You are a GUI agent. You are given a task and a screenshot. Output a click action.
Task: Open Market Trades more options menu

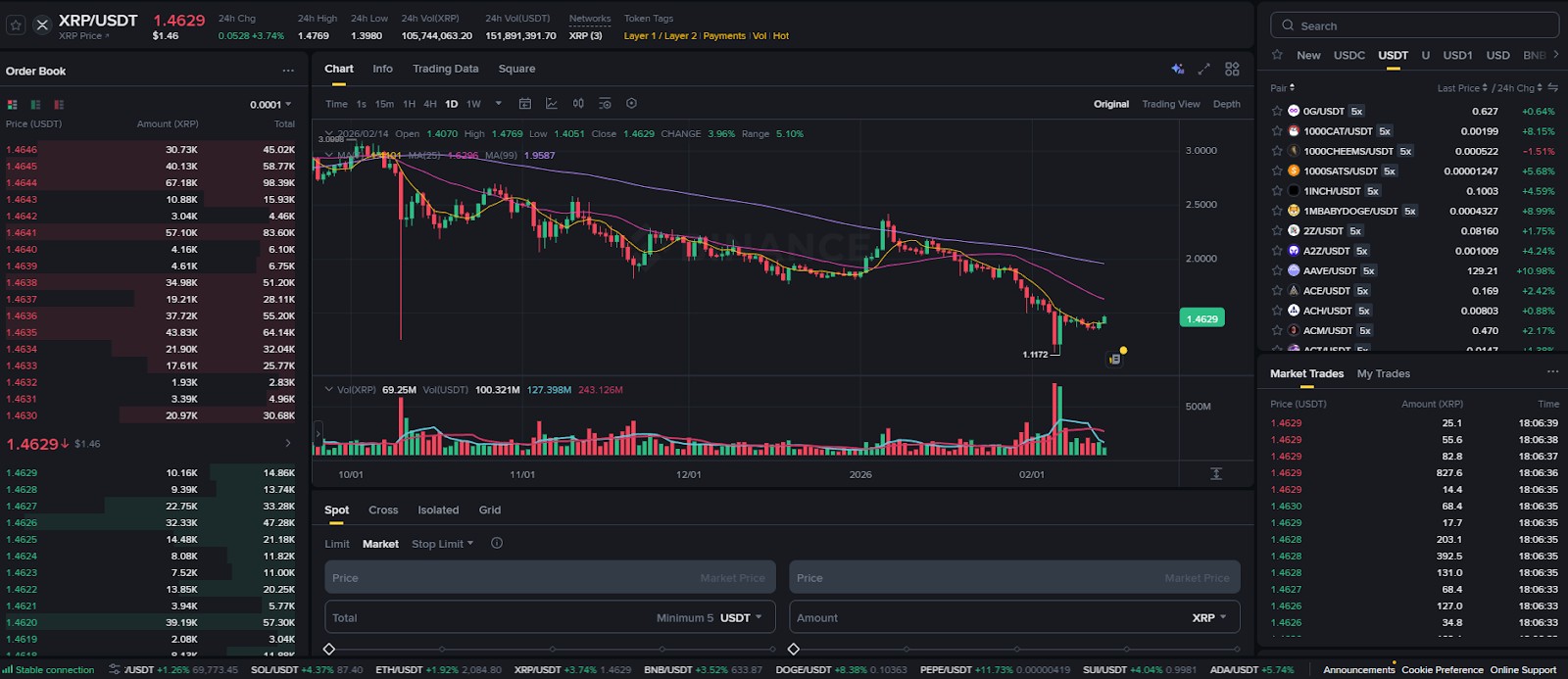1552,372
